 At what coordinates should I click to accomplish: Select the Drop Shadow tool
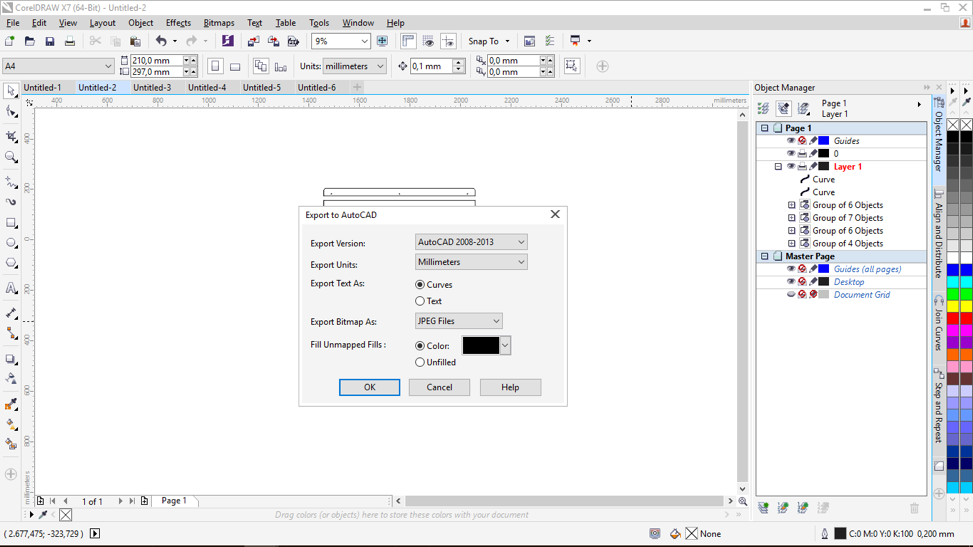(11, 359)
